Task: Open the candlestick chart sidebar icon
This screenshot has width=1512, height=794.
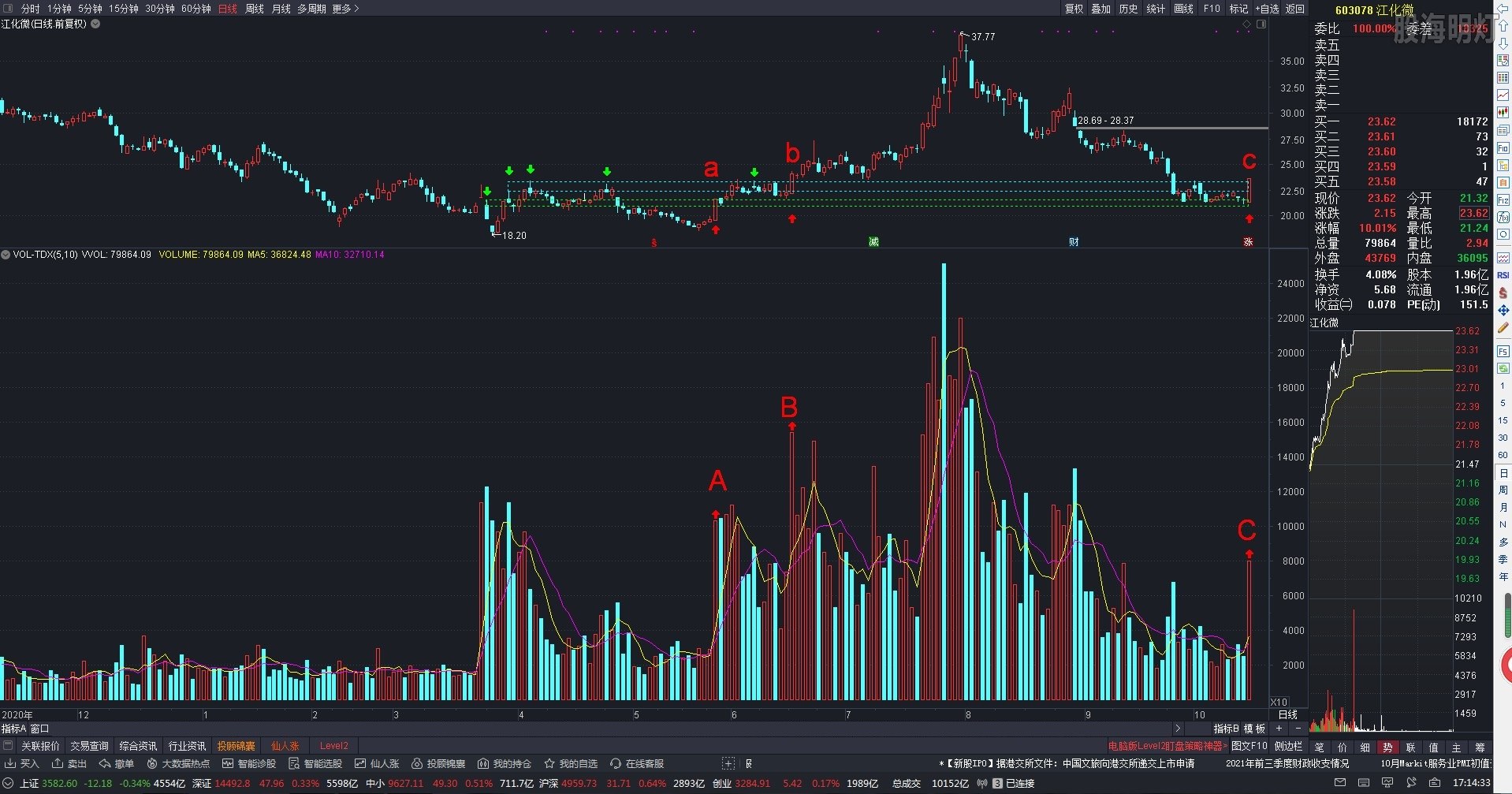Action: pos(1503,113)
